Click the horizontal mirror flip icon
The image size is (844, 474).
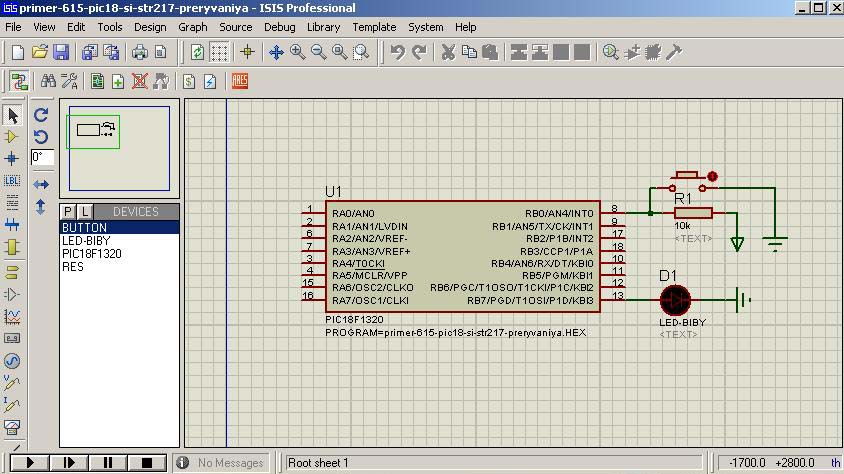click(41, 185)
